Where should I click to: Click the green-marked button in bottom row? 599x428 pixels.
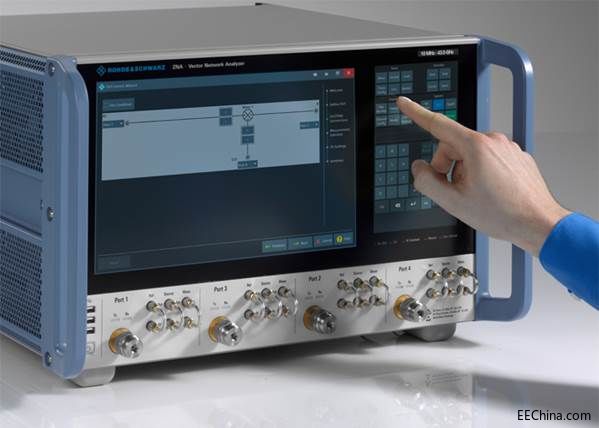tap(274, 246)
